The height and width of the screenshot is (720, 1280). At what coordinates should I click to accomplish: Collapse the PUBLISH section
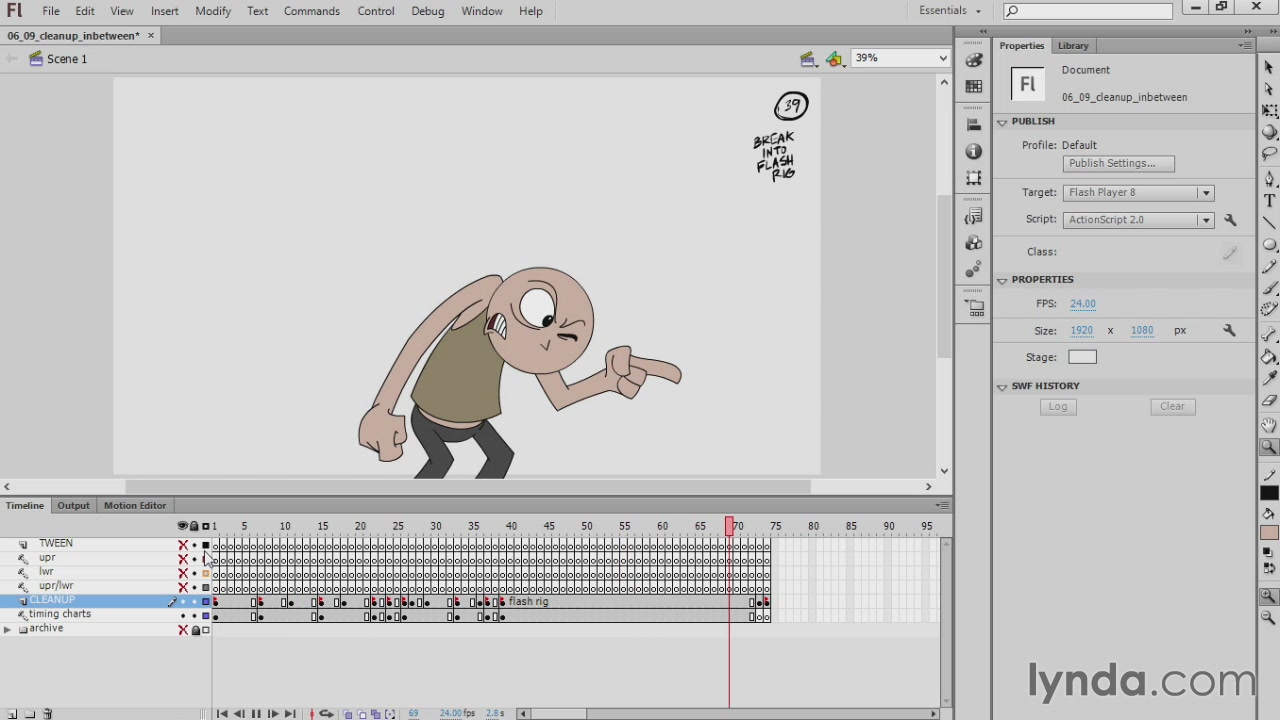(1002, 122)
